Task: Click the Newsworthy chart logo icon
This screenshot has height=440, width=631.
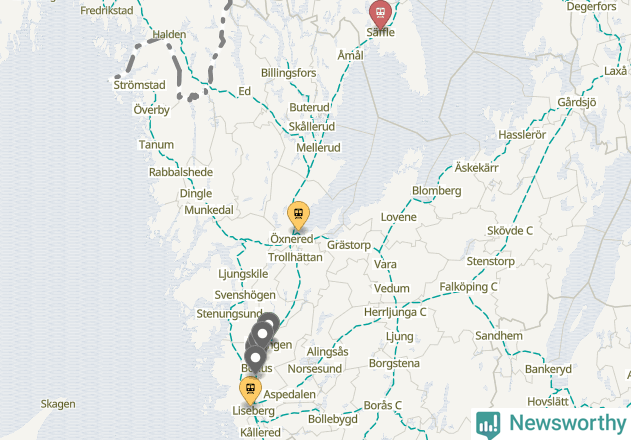Action: coord(488,424)
